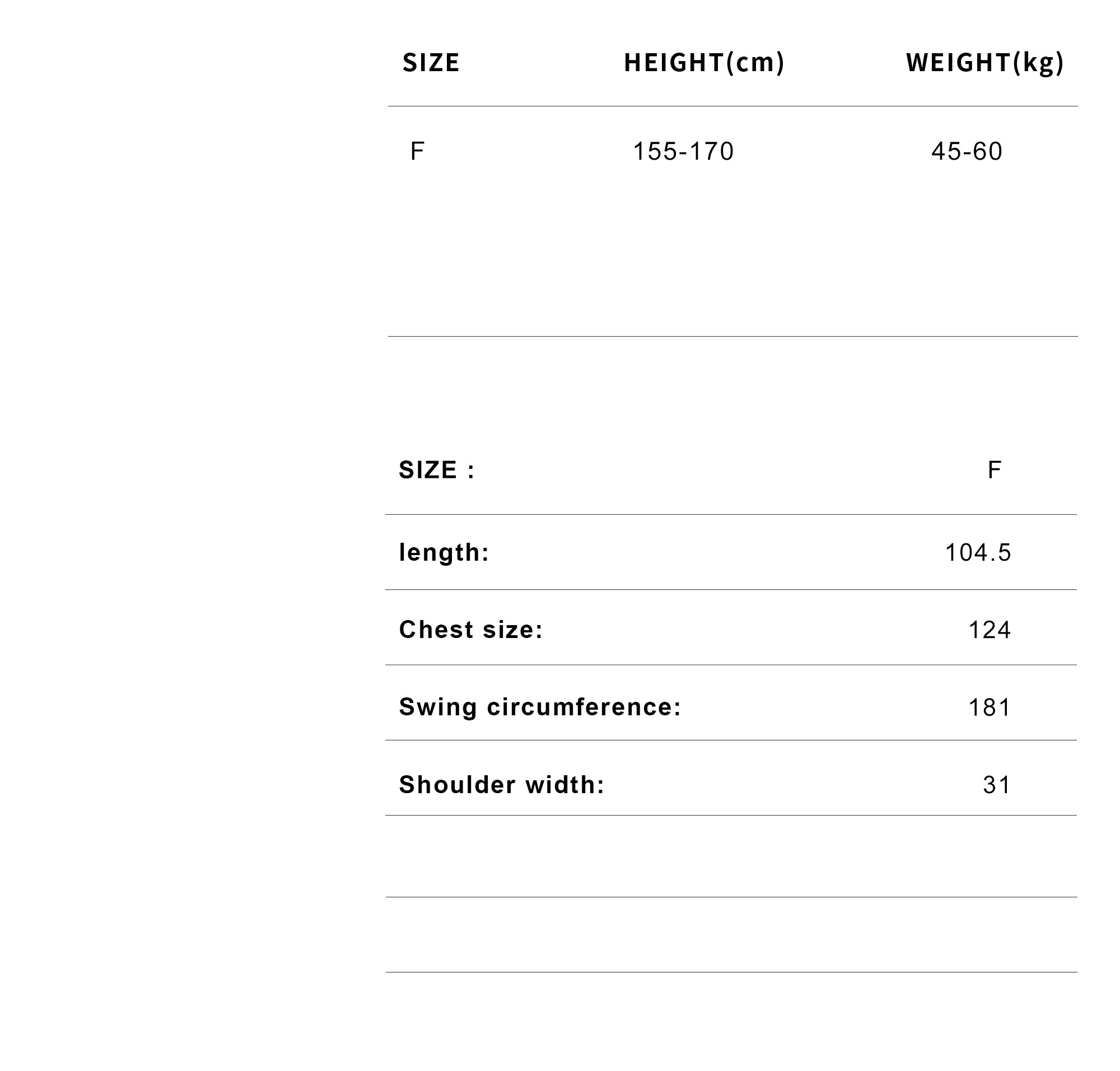Click the "Chest size:" label

coord(471,630)
